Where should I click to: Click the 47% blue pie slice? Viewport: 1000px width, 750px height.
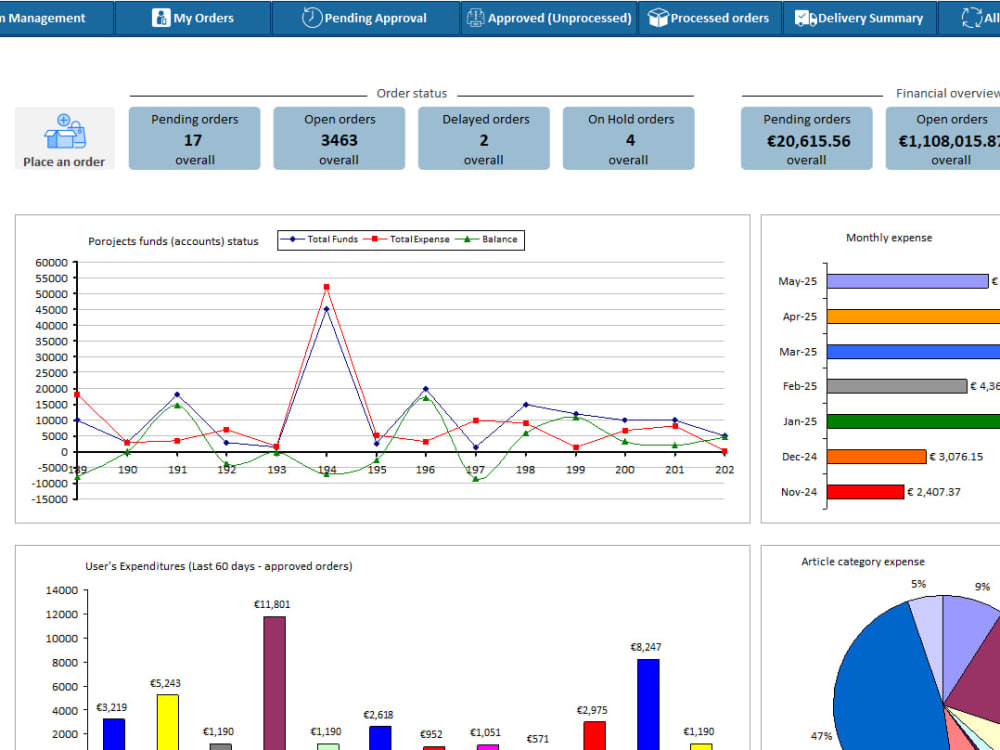pos(886,682)
